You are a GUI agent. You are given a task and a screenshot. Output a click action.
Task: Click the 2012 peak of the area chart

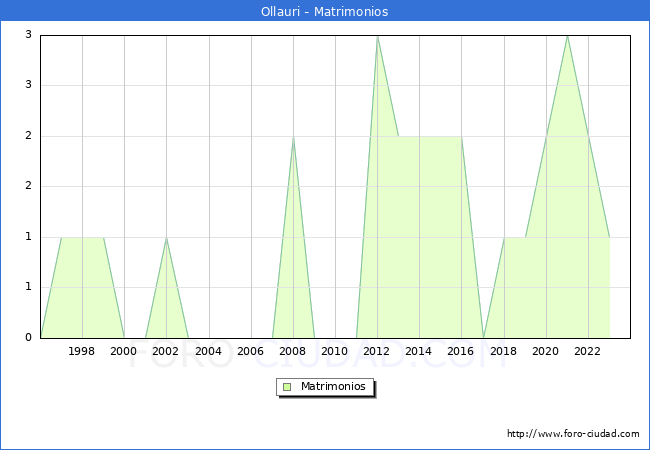tap(377, 37)
